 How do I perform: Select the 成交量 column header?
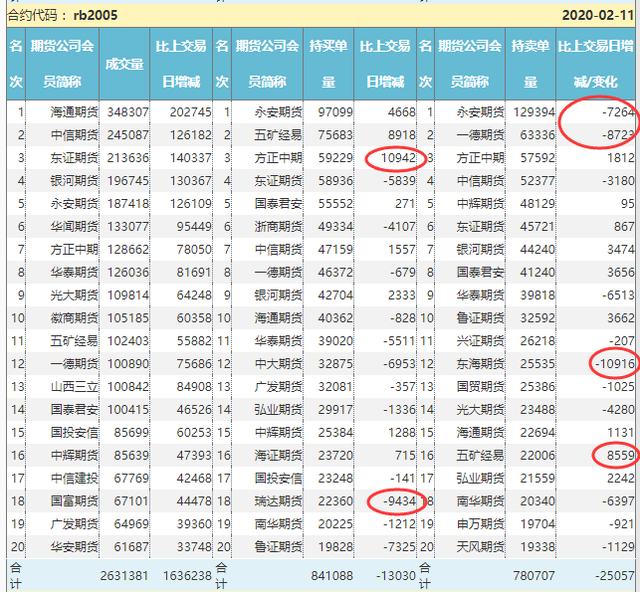pos(125,63)
